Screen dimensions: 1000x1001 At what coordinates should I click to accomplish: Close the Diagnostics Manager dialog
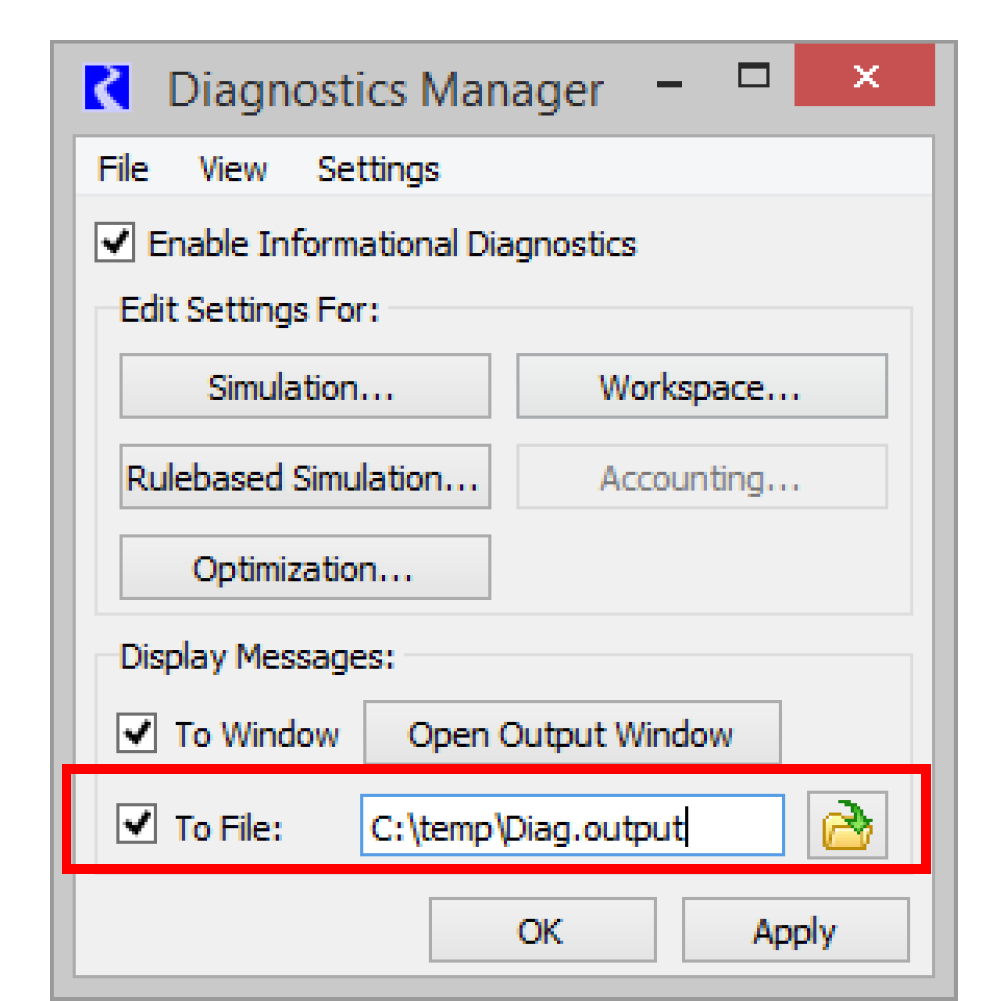coord(865,77)
